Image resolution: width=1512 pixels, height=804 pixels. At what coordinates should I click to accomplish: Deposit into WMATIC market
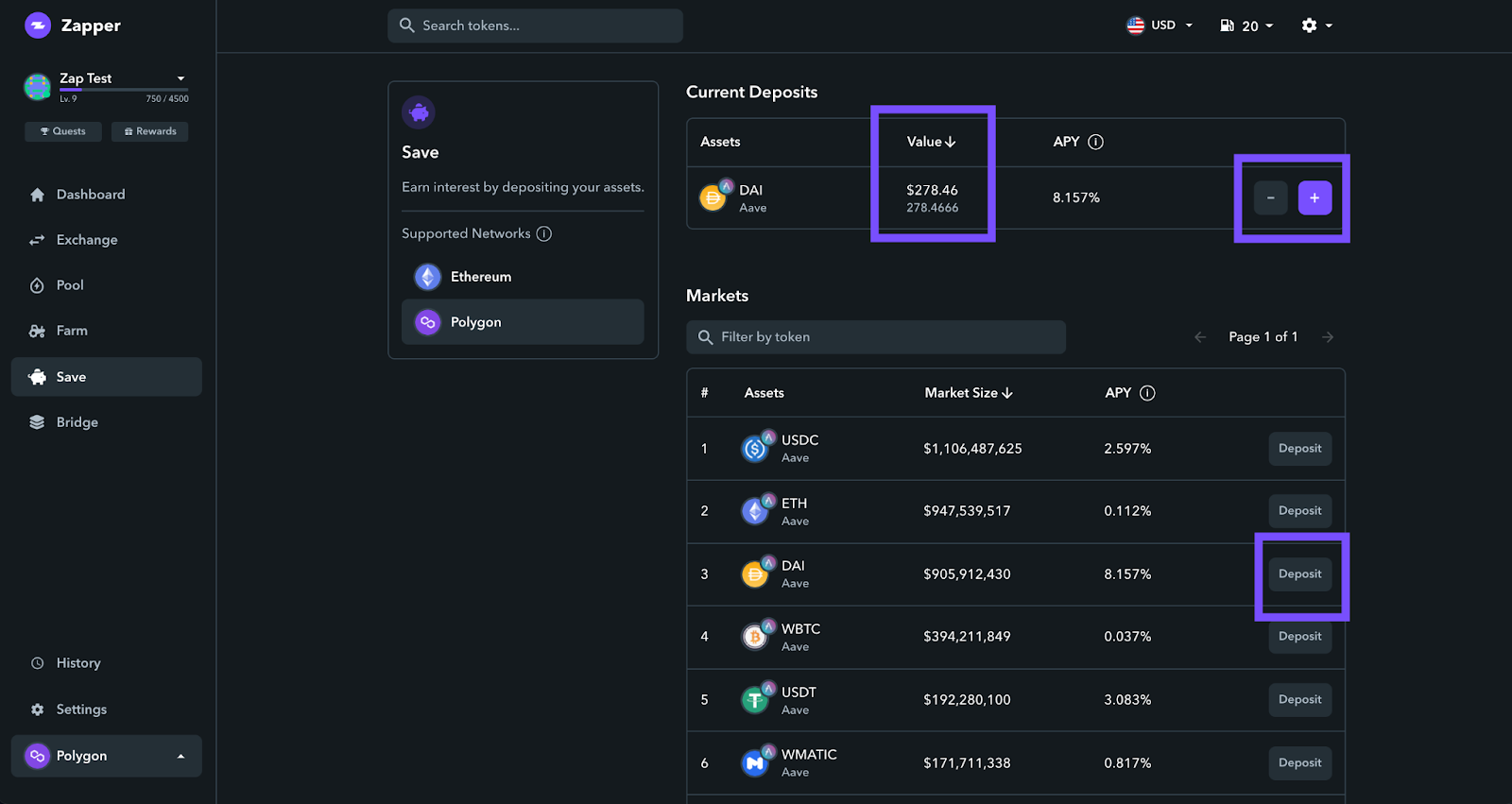click(x=1300, y=763)
